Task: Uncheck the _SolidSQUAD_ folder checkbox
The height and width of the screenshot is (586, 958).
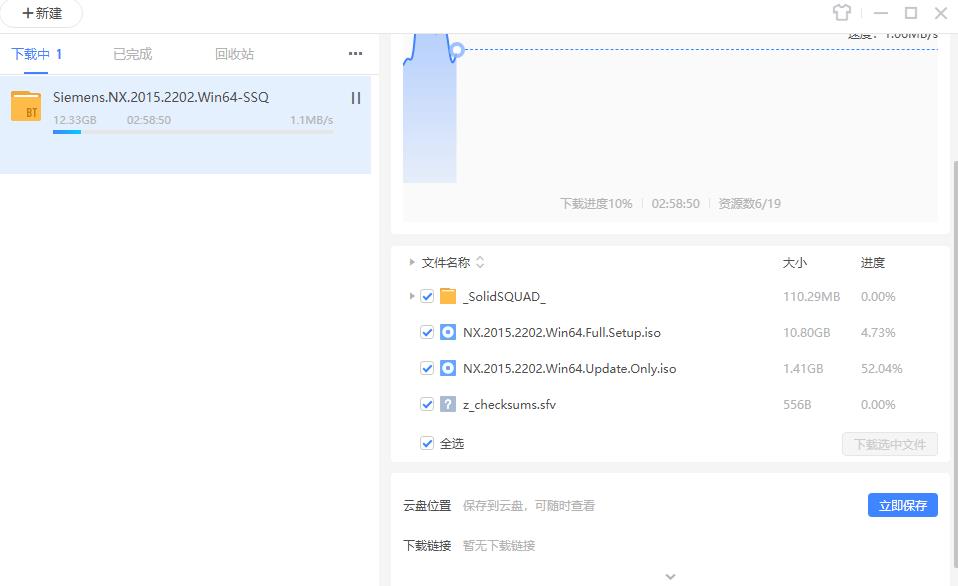Action: 427,296
